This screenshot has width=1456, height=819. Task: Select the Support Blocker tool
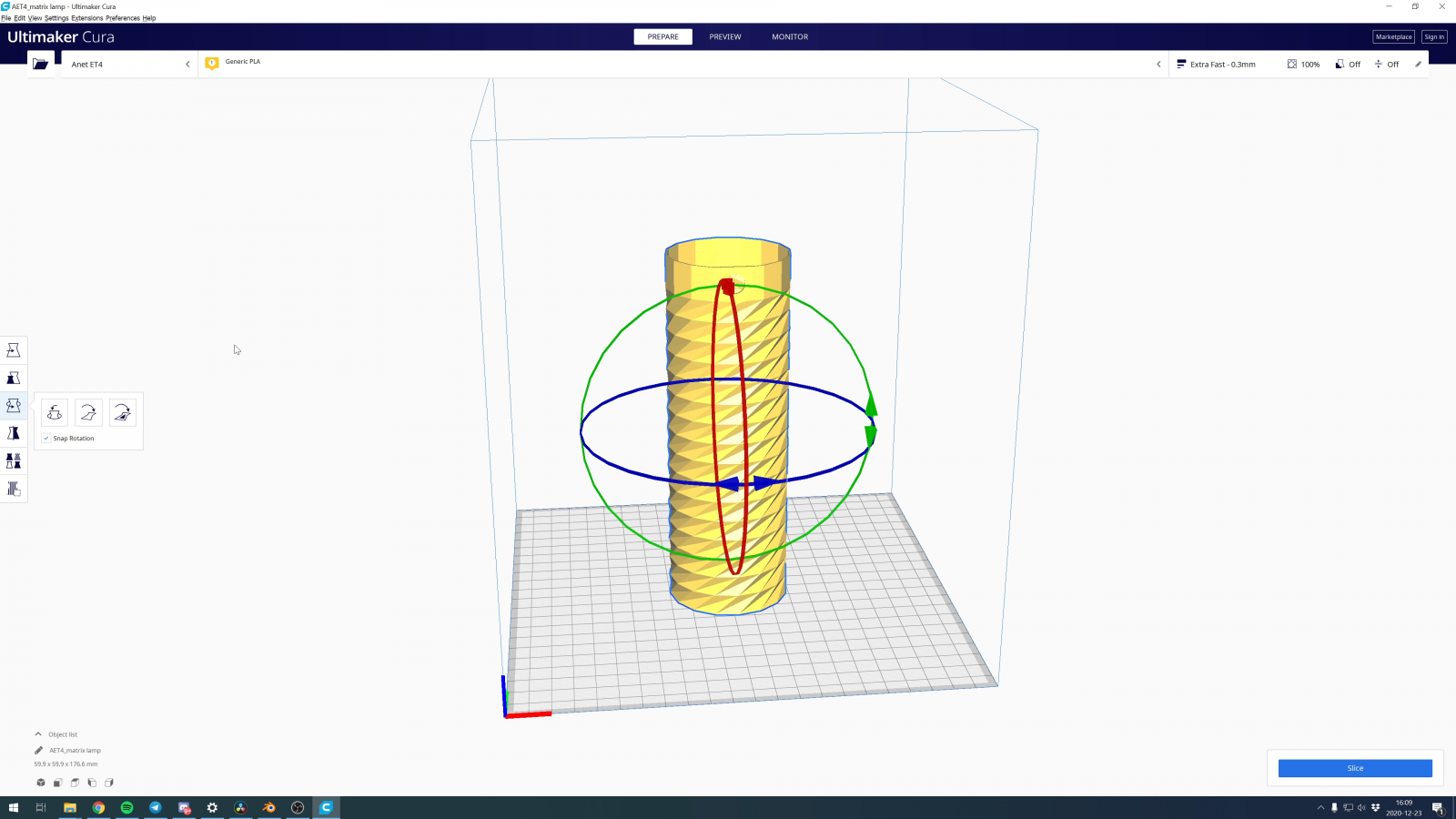pos(14,489)
